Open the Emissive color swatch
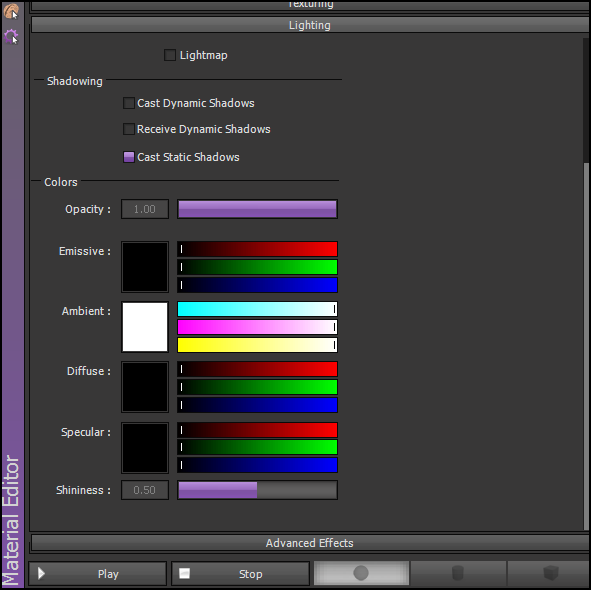This screenshot has height=590, width=591. click(145, 267)
